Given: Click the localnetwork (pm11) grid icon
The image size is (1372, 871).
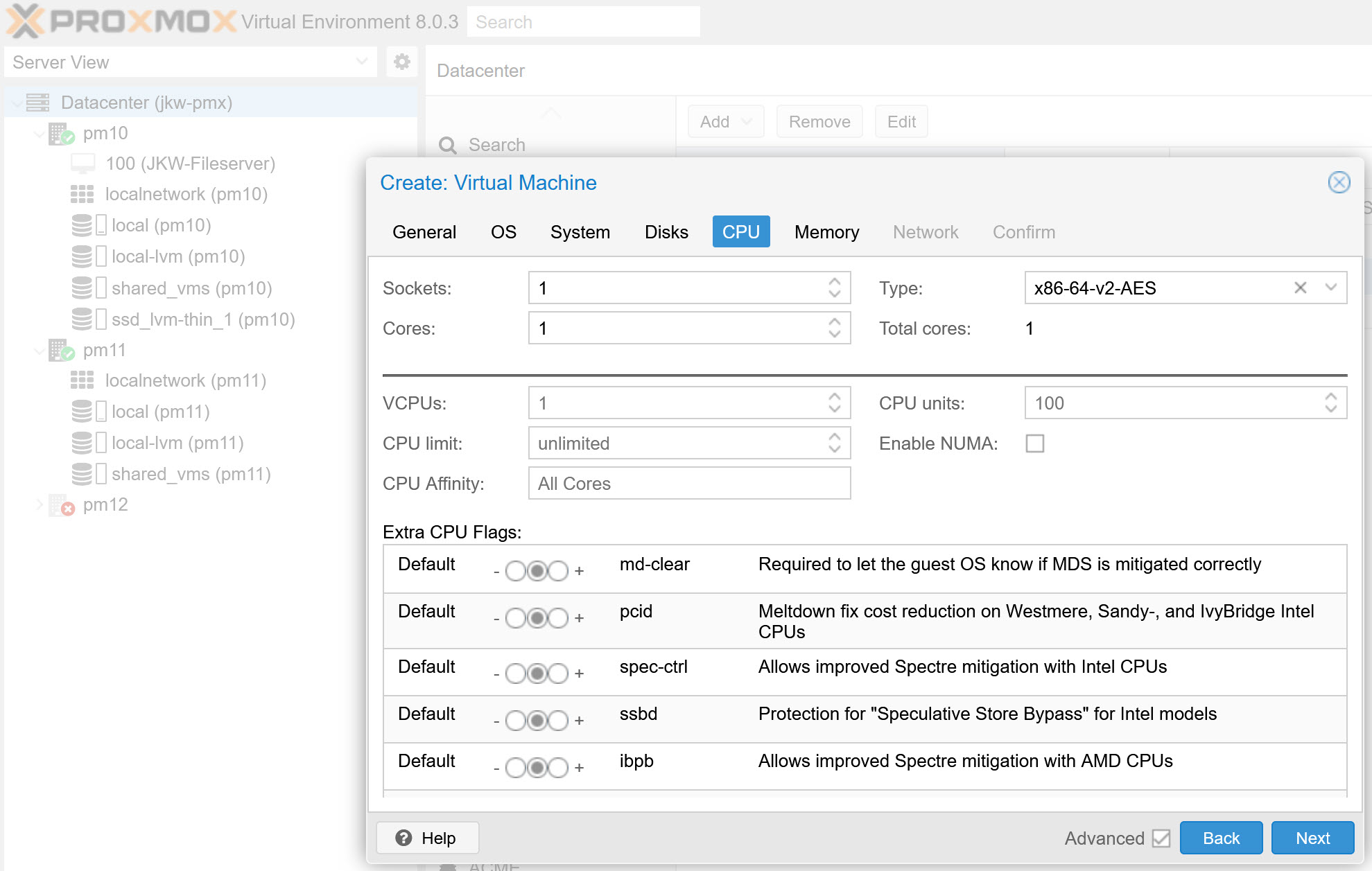Looking at the screenshot, I should pos(82,380).
